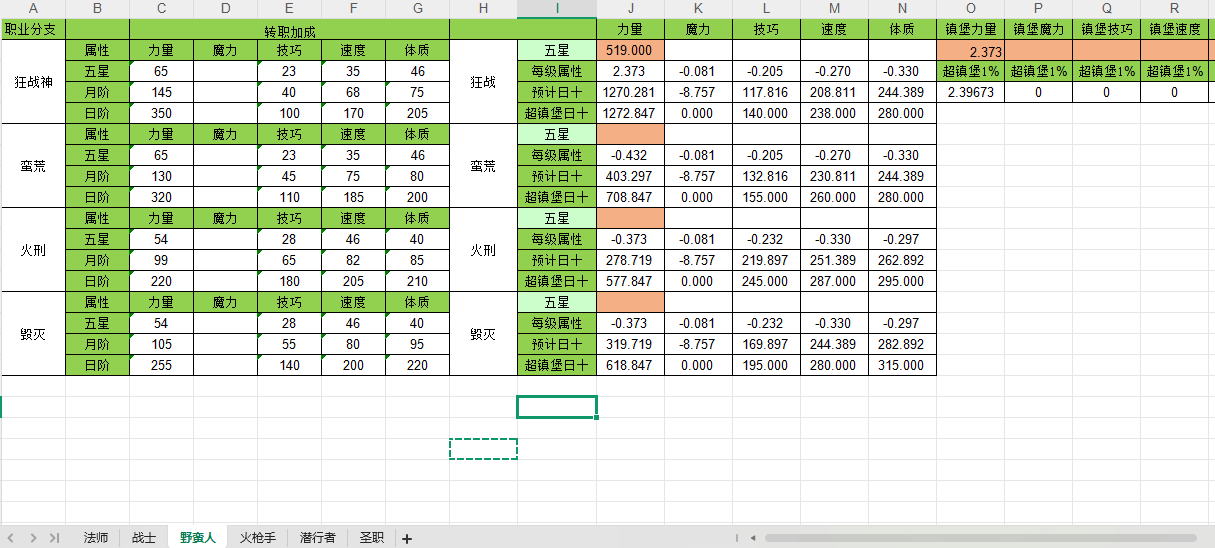Click the 蛮荒 cell in column A
Viewport: 1215px width, 548px height.
coord(33,166)
